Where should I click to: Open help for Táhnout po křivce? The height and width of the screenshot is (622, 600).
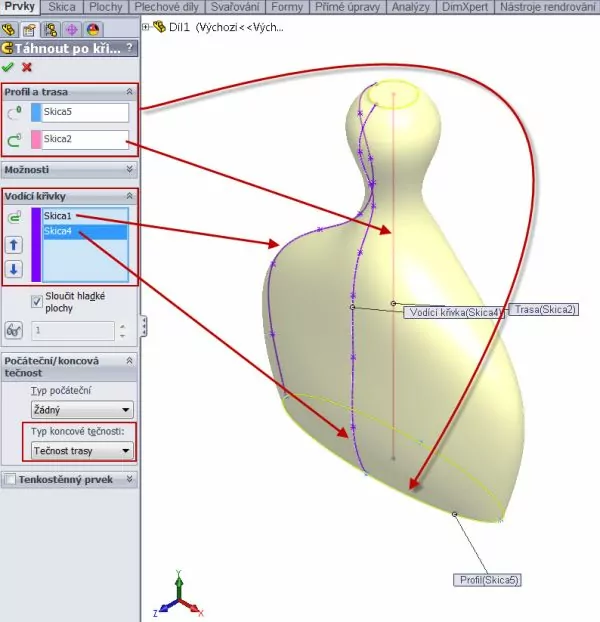point(131,48)
